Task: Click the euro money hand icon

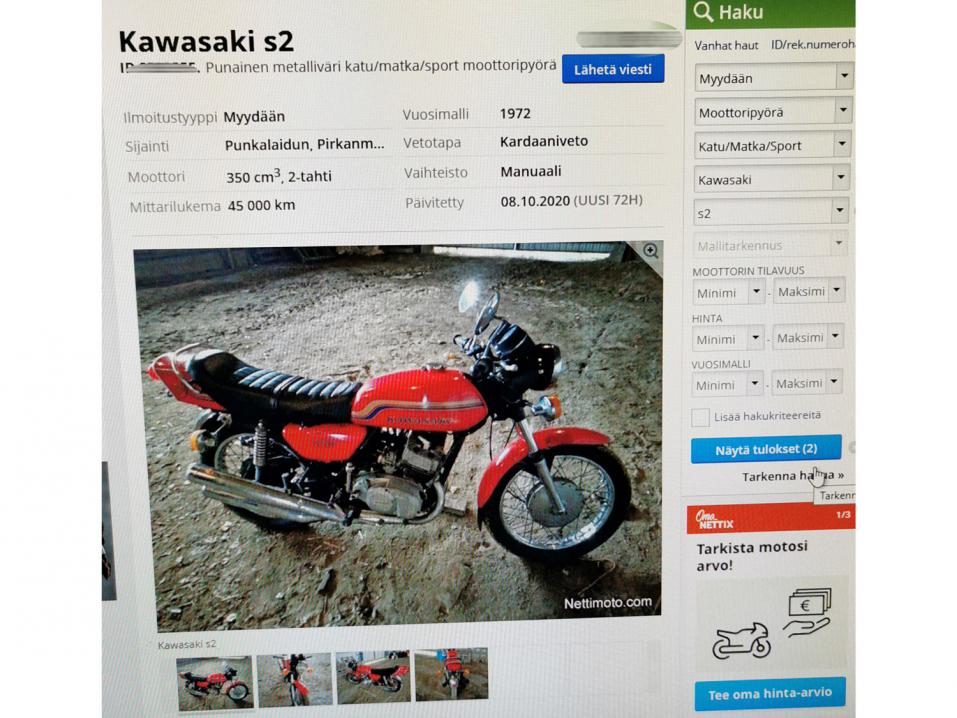Action: [x=807, y=612]
